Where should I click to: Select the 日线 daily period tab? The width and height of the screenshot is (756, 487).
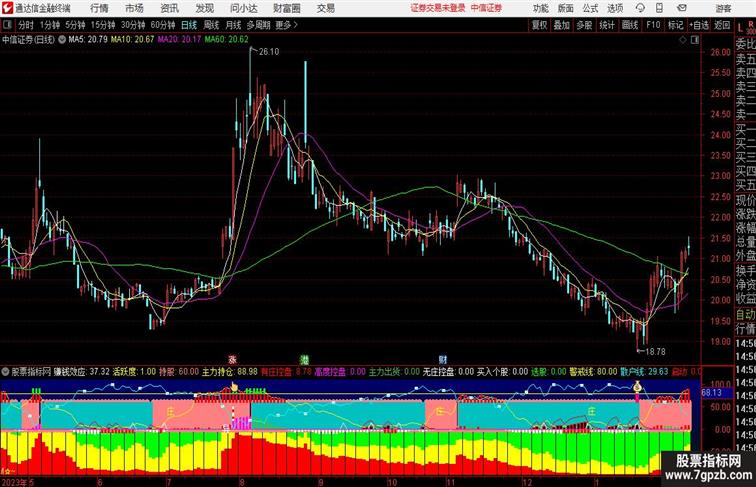pos(189,25)
